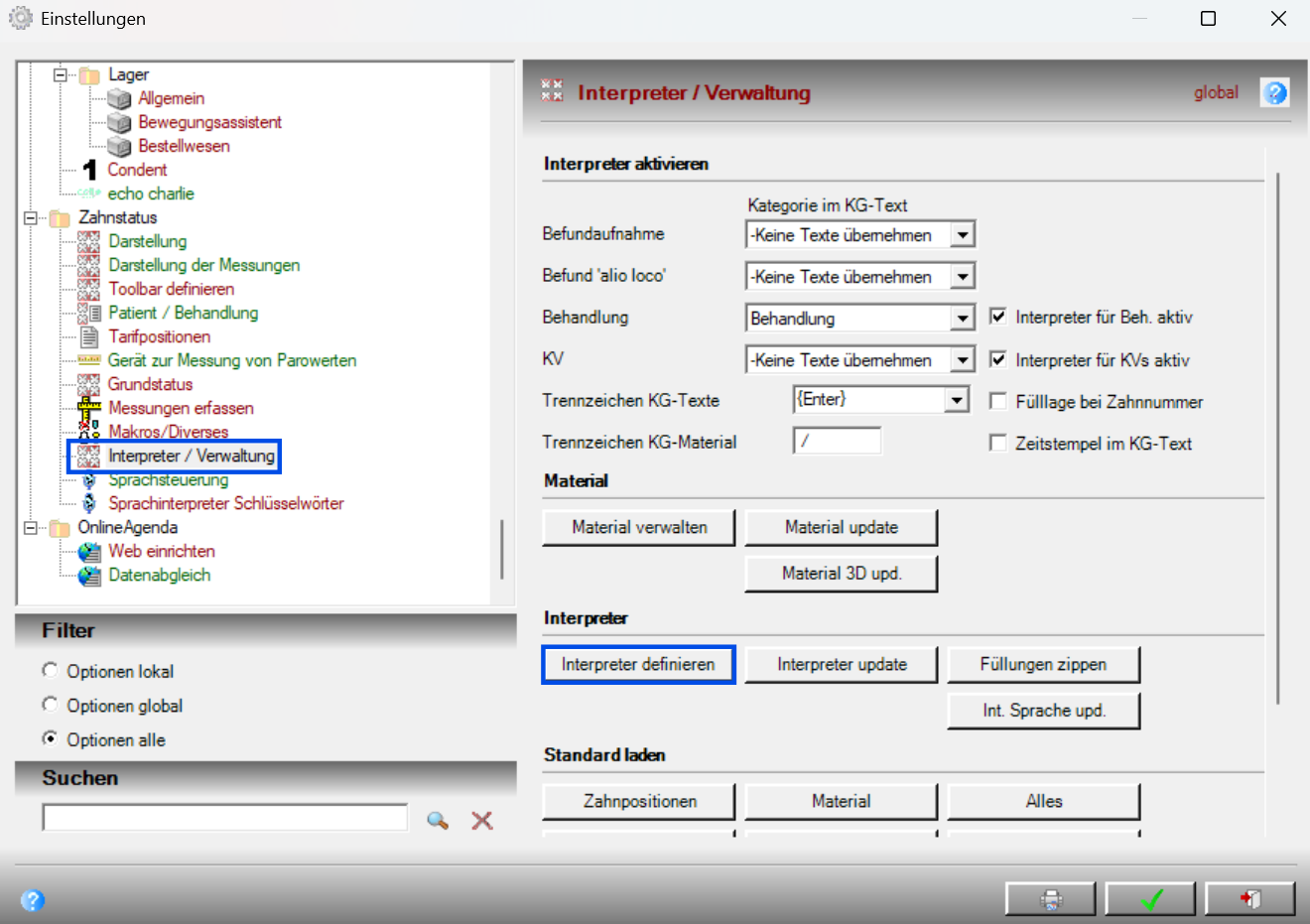Screen dimensions: 1310x924
Task: Click the settings tree vertical scrollbar
Action: [502, 549]
